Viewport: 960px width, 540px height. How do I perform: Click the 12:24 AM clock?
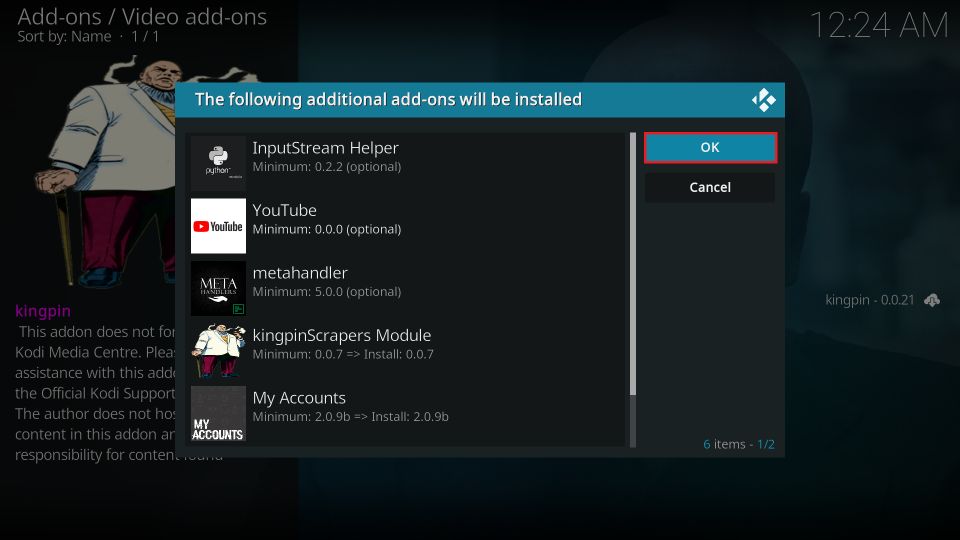879,26
